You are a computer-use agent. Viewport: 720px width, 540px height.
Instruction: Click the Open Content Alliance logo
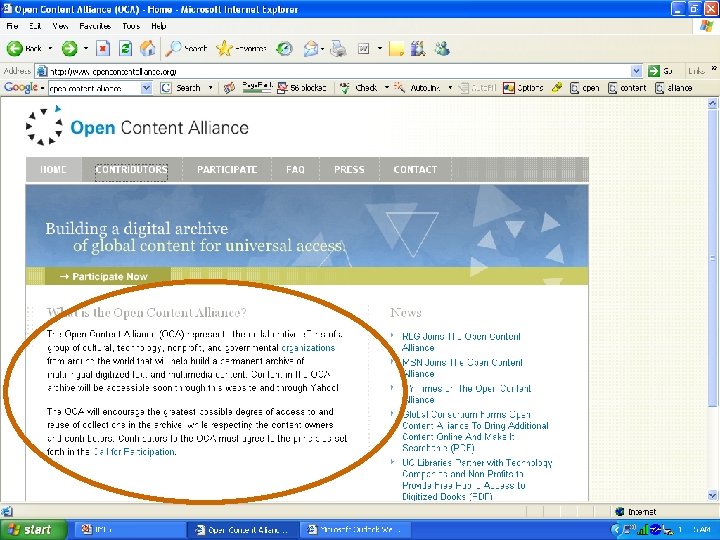coord(137,126)
